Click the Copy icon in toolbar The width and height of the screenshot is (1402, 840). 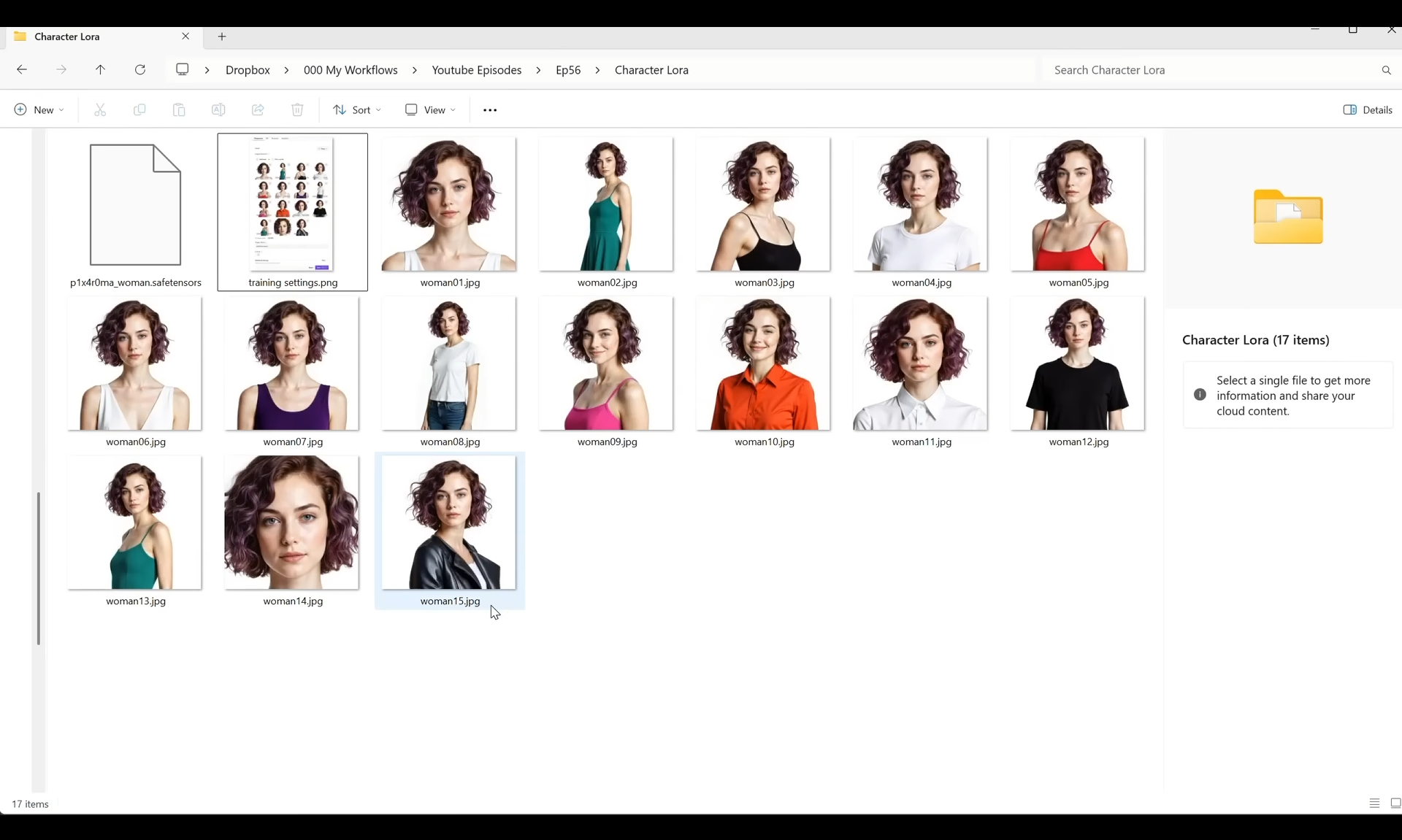[139, 109]
